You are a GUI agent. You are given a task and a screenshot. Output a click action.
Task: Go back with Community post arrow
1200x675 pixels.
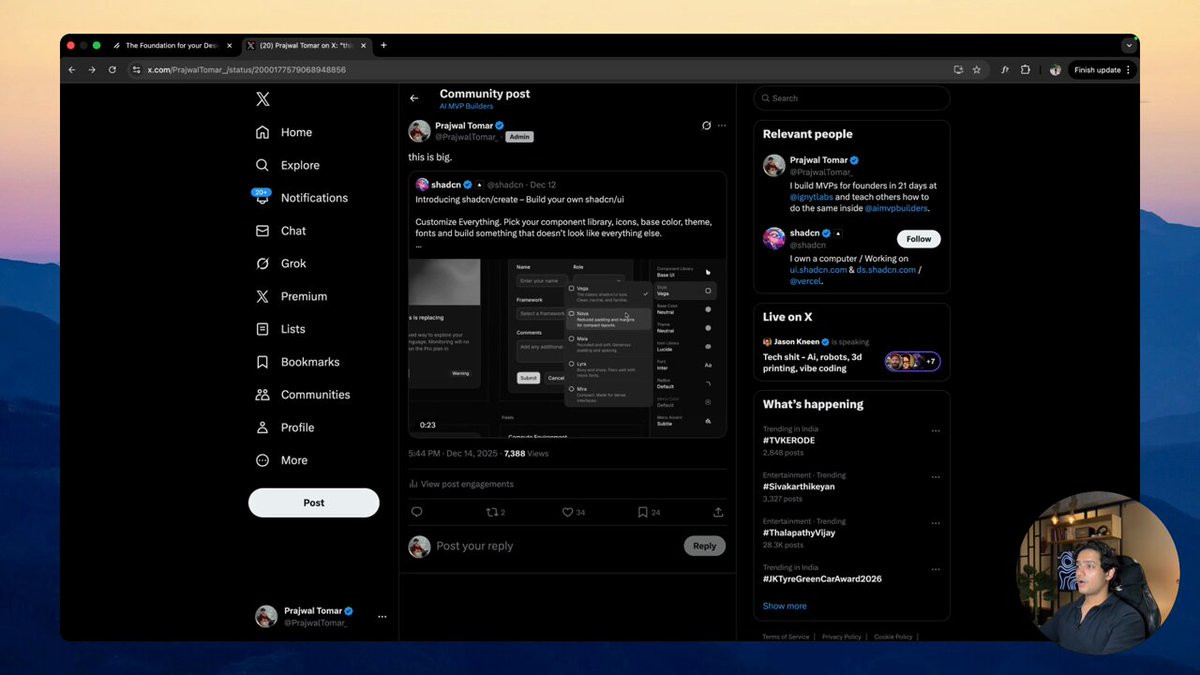[414, 98]
